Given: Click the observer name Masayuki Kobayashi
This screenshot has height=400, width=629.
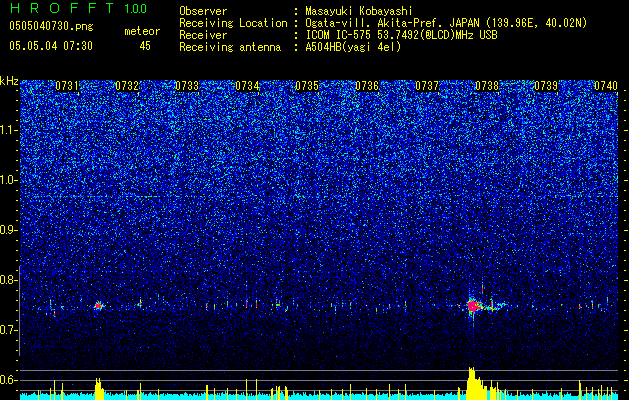Looking at the screenshot, I should point(359,11).
